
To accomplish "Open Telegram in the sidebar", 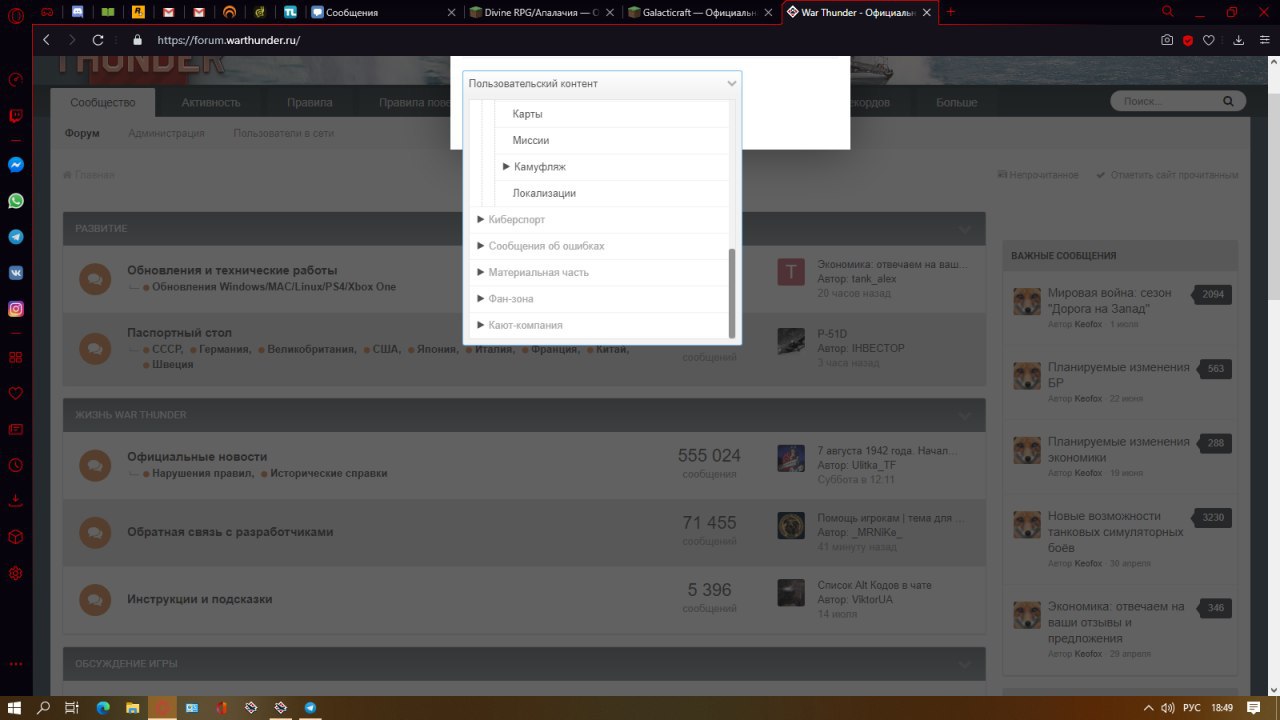I will click(x=16, y=237).
